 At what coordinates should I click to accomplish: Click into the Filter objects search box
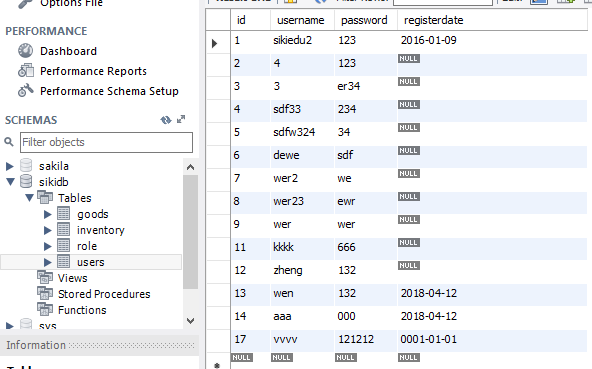pyautogui.click(x=106, y=142)
